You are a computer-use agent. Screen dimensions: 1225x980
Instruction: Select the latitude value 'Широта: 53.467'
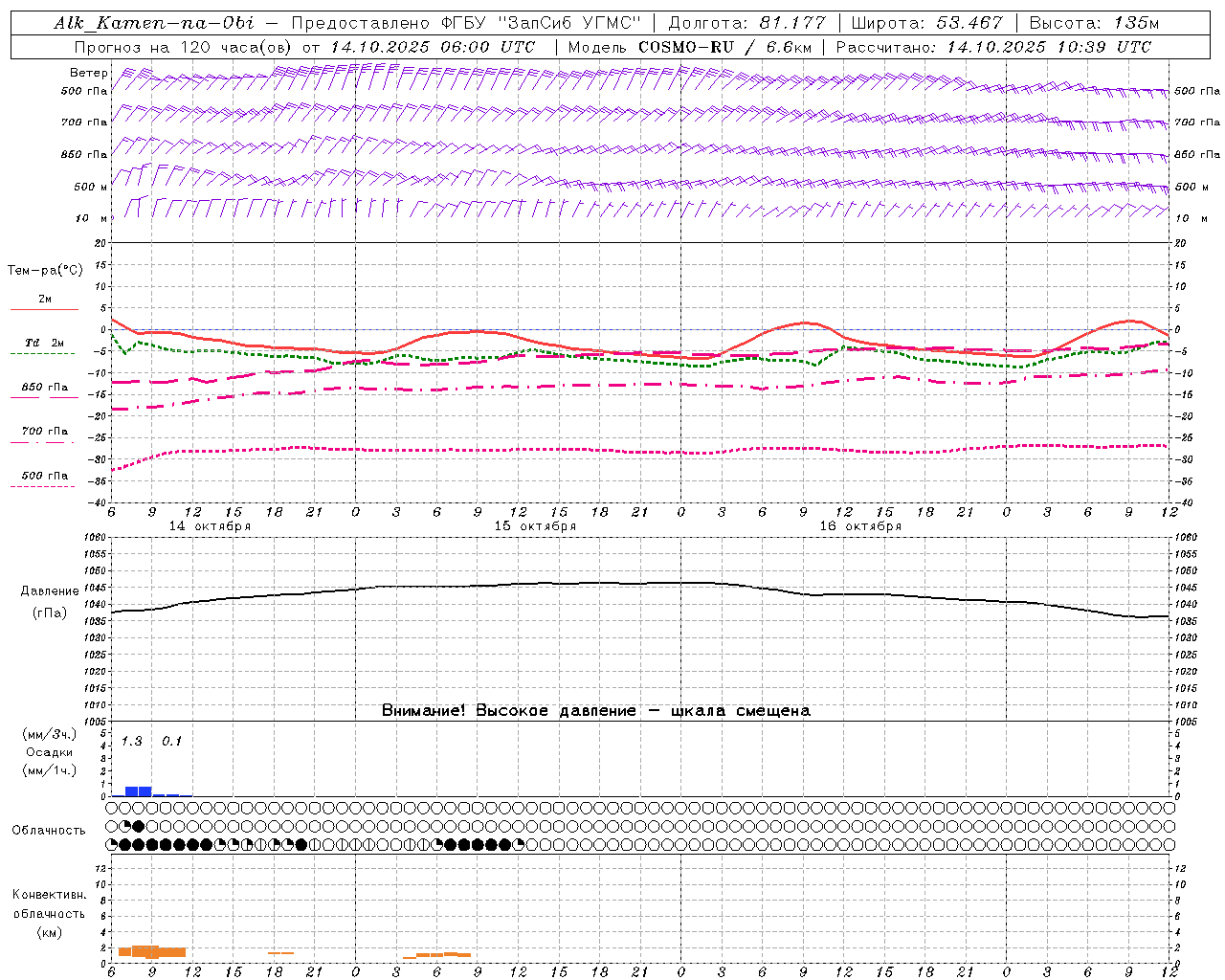click(926, 23)
